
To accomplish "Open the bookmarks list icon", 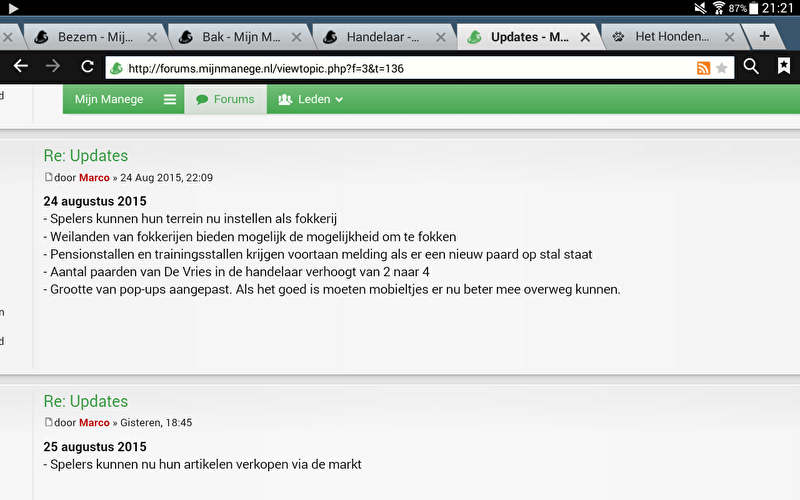I will pos(784,66).
